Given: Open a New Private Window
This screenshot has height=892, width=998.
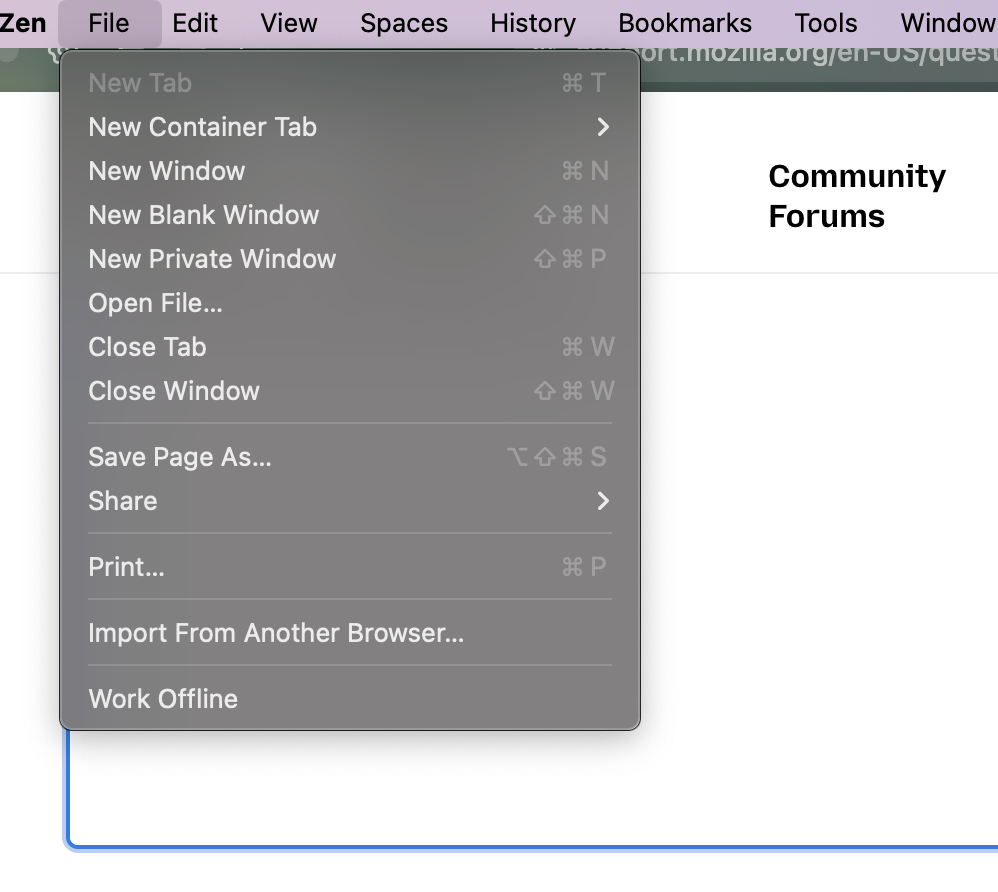Looking at the screenshot, I should (349, 259).
